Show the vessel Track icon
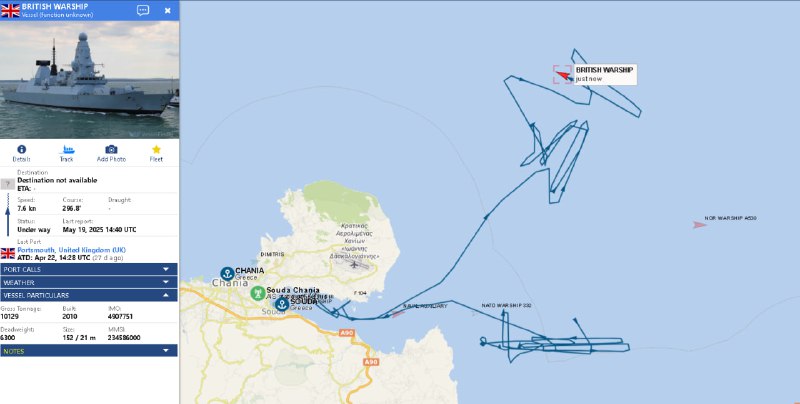 67,149
